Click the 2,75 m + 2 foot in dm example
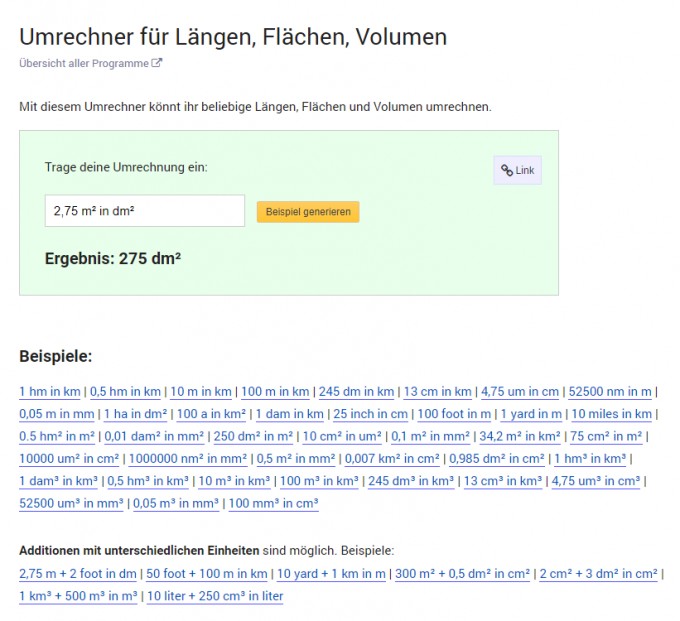Viewport: 680px width, 621px height. 79,574
